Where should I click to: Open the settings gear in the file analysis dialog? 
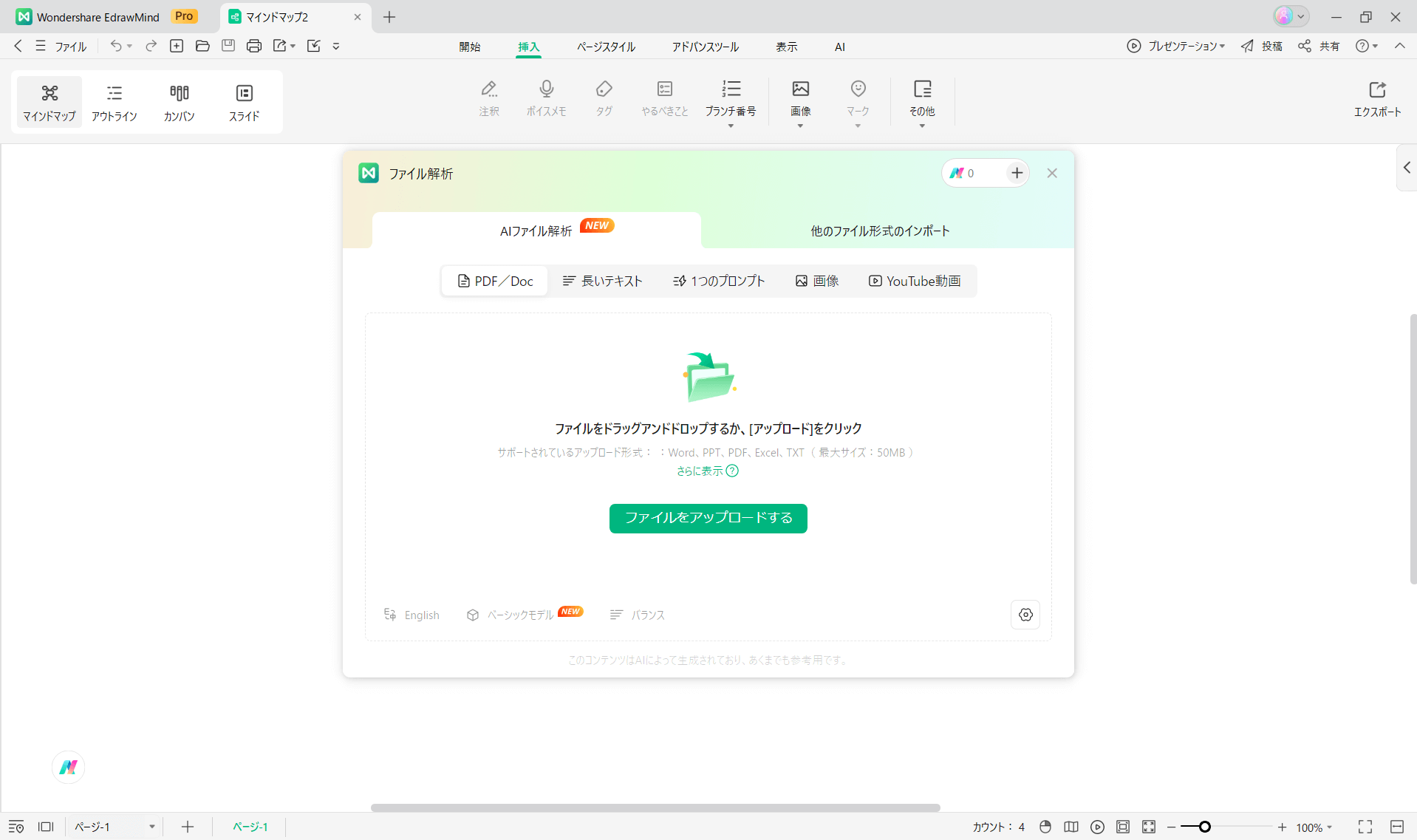(1025, 615)
